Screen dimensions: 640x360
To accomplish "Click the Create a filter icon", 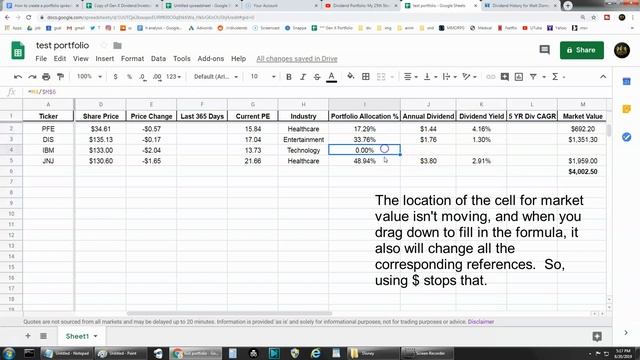I will [x=533, y=77].
